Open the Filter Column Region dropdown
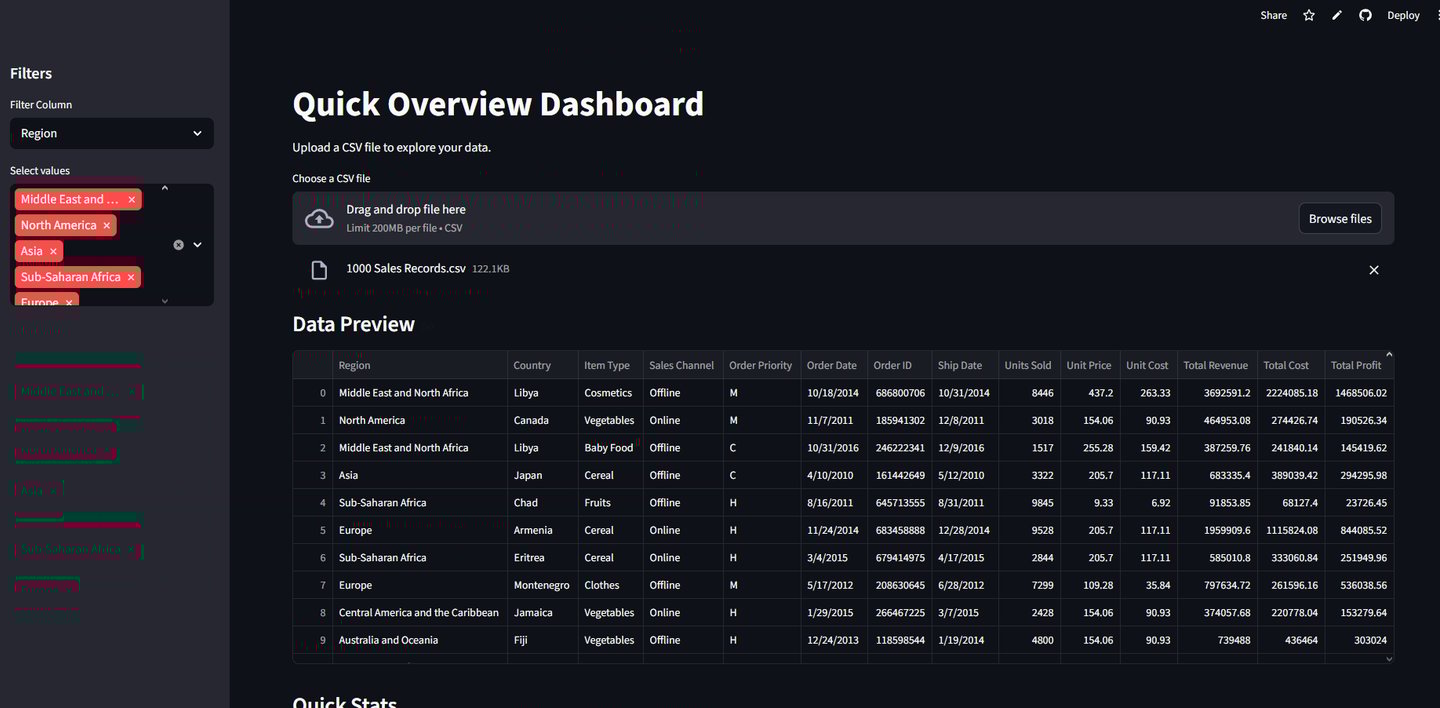The image size is (1440, 708). point(111,133)
